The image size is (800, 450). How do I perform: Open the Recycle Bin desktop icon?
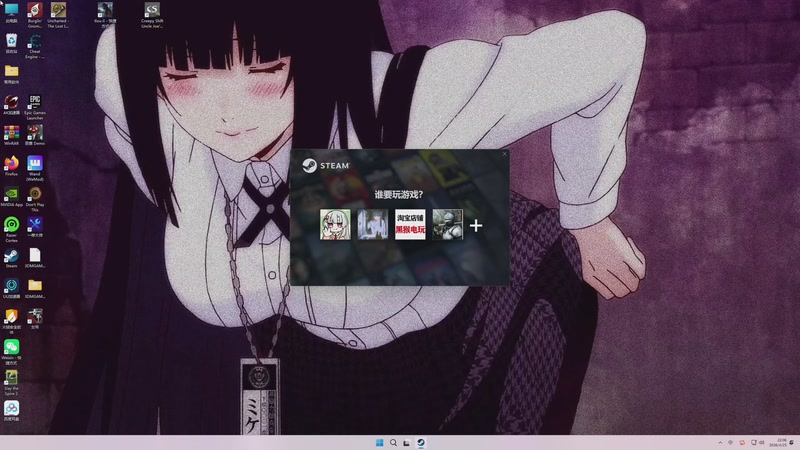pyautogui.click(x=11, y=44)
